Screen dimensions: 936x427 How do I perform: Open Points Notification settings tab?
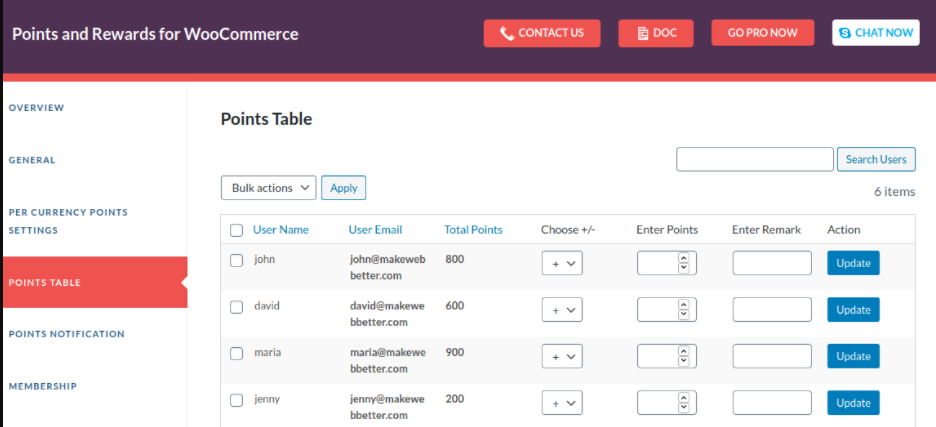pos(67,334)
